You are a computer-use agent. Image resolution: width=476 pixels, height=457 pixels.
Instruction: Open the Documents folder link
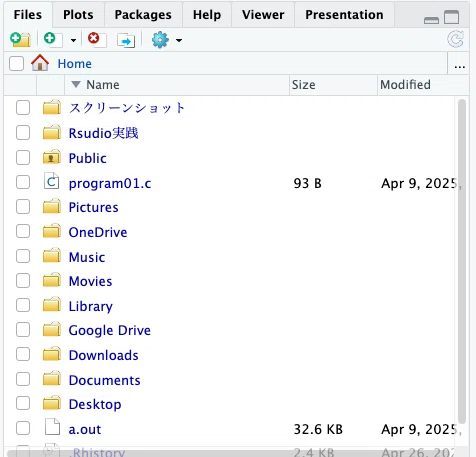click(x=105, y=380)
